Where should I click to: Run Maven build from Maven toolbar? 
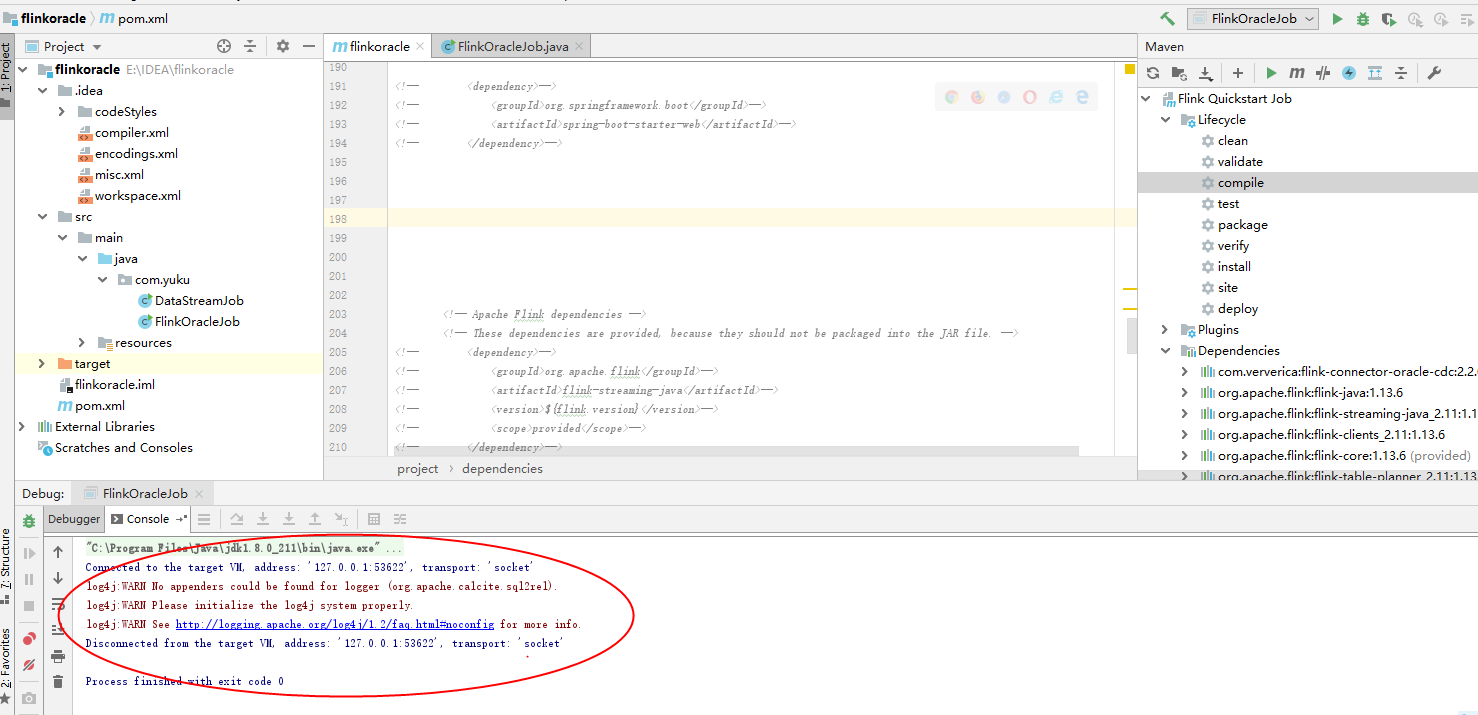point(1271,73)
